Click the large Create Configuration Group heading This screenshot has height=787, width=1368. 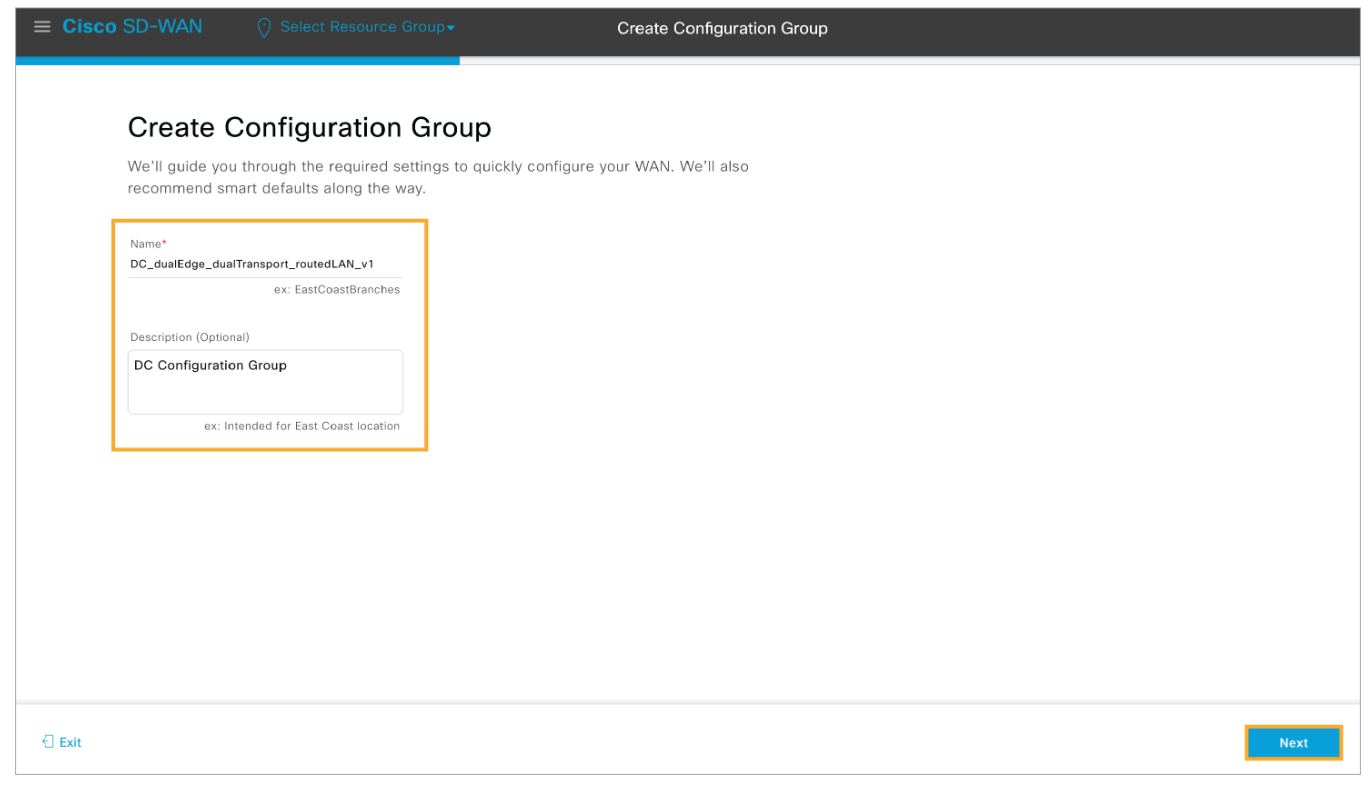(x=309, y=128)
